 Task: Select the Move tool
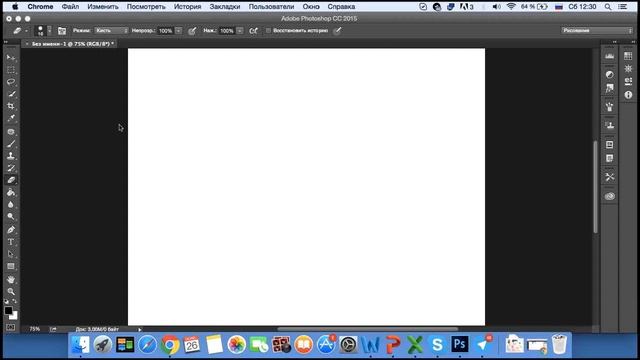pos(11,58)
